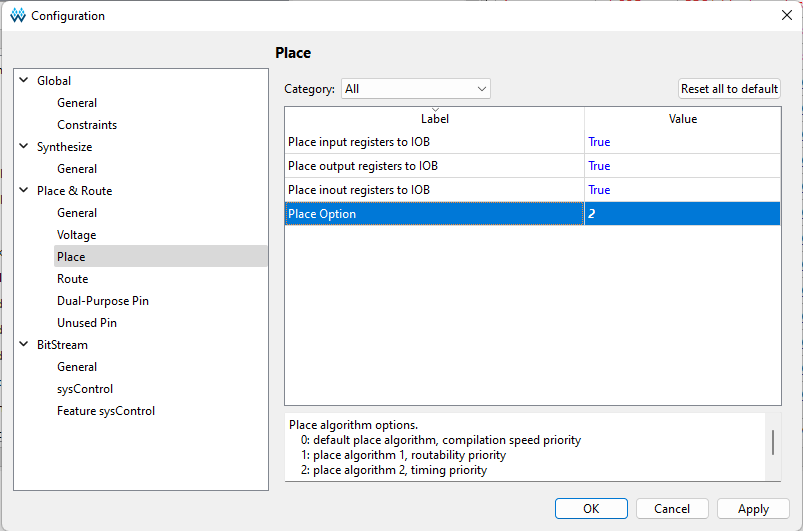Collapse the Place & Route tree node

(24, 190)
